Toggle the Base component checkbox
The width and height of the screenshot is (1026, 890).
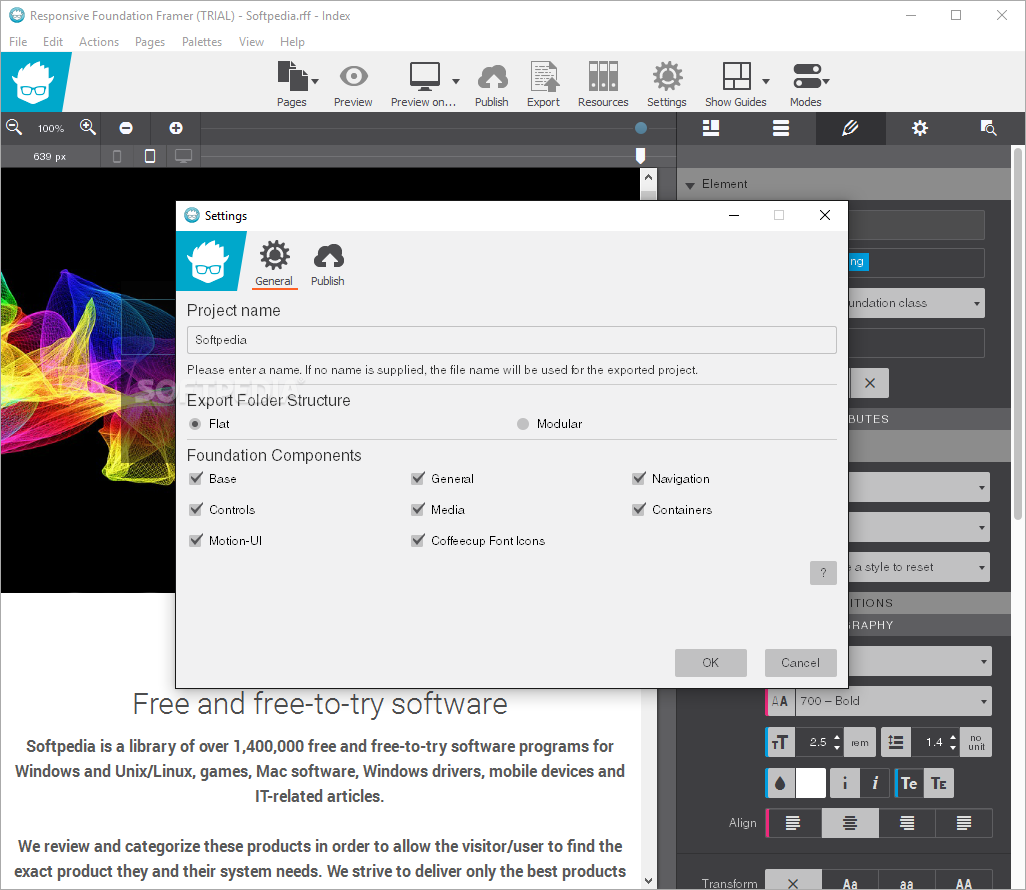coord(196,478)
